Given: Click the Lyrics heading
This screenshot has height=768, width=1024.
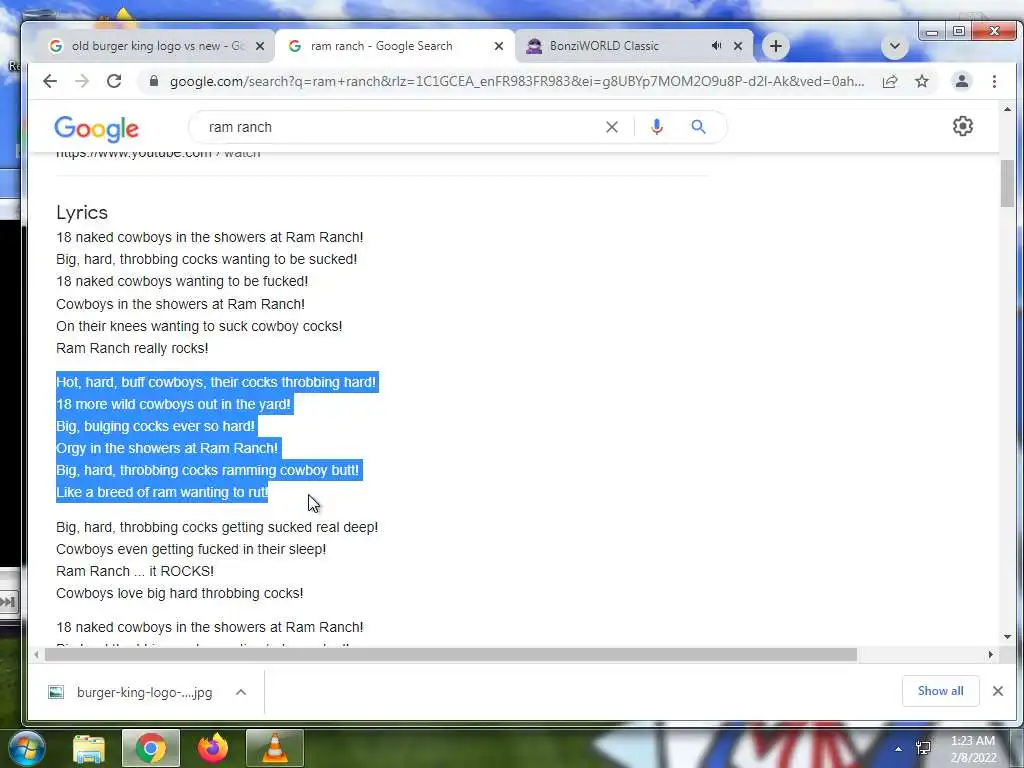Looking at the screenshot, I should point(82,212).
